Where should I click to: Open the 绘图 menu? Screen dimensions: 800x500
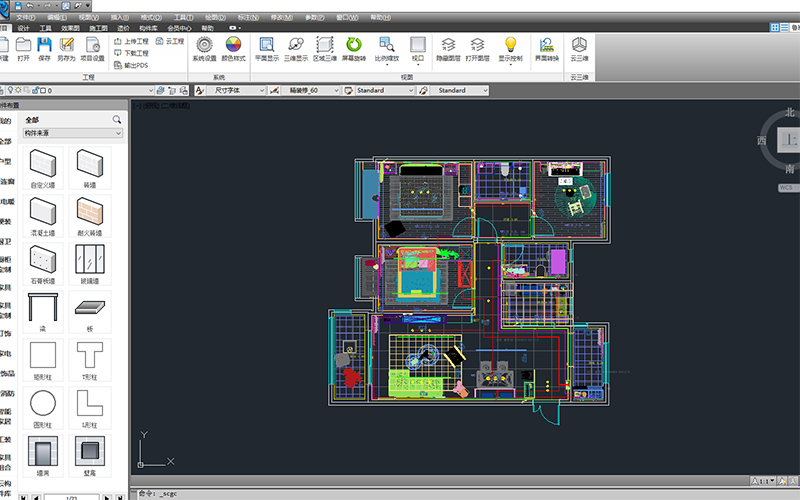coord(215,17)
